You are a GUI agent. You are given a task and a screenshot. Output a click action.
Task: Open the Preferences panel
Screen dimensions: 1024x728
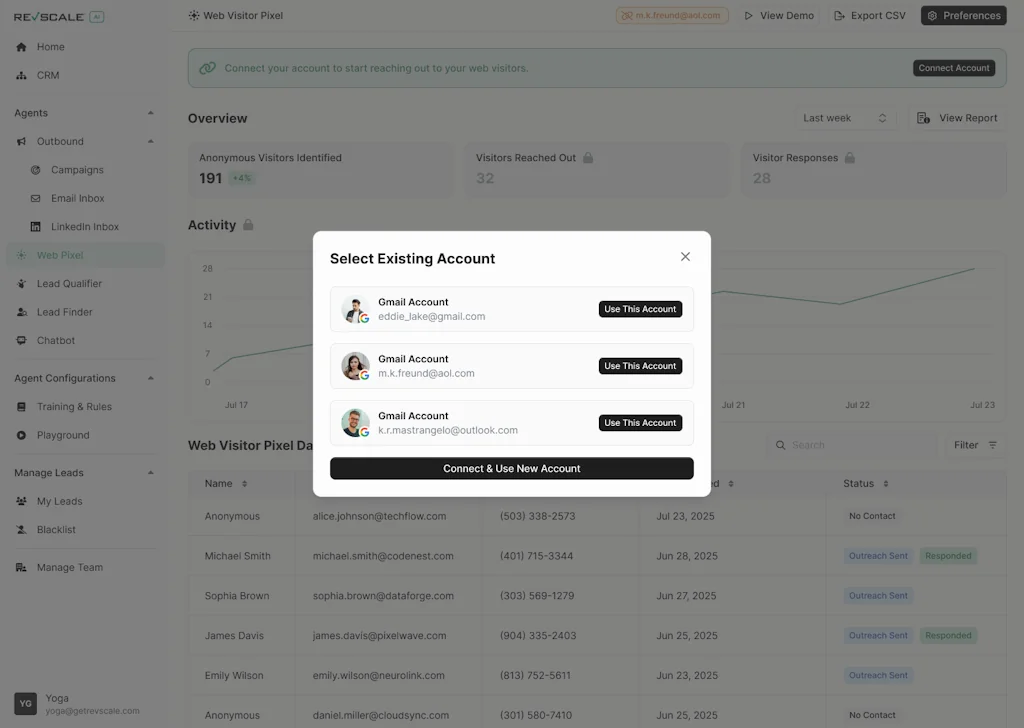(962, 15)
